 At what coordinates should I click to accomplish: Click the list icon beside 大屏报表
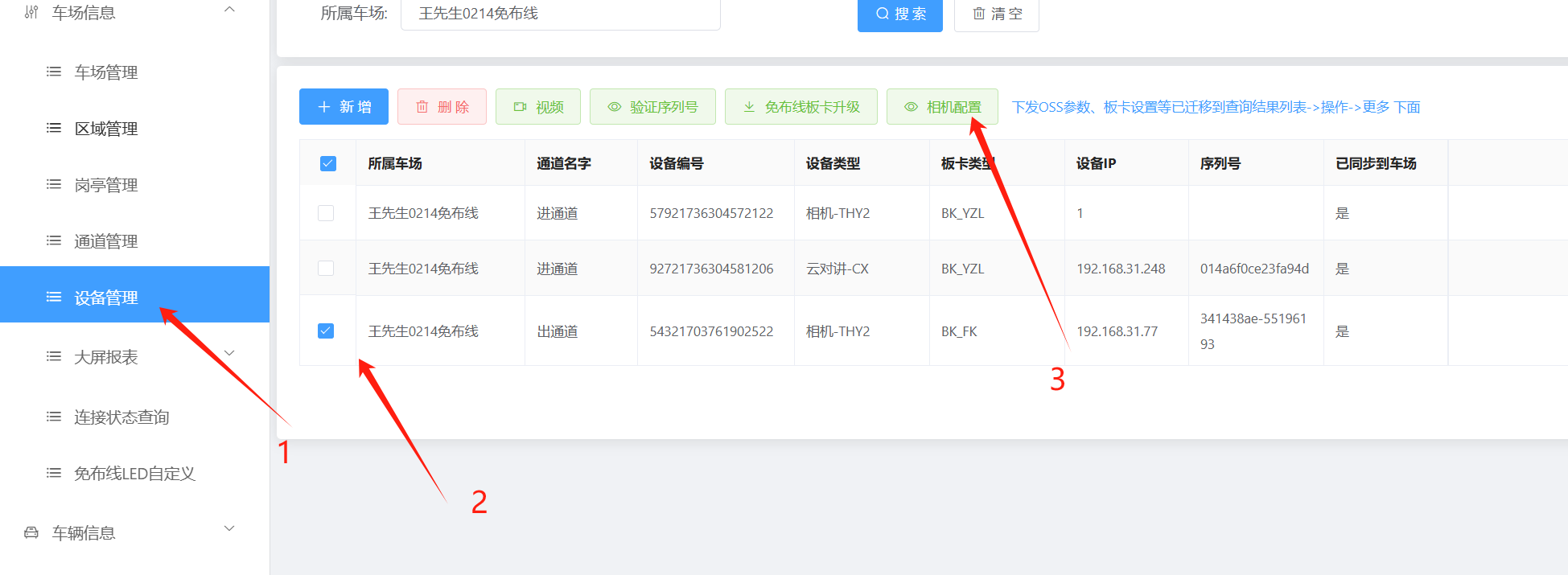coord(54,356)
